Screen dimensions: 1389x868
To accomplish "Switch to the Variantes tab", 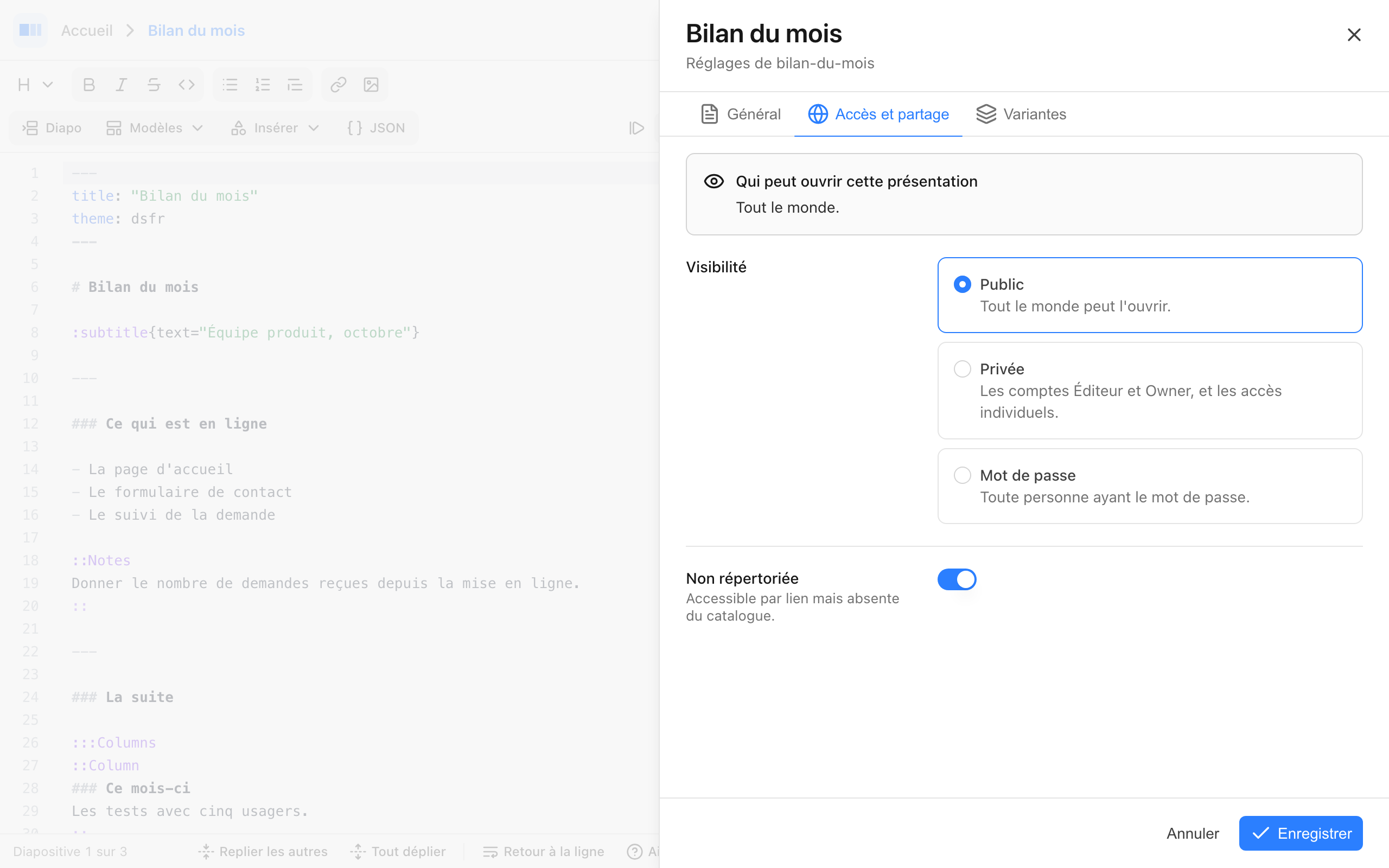I will (1021, 114).
